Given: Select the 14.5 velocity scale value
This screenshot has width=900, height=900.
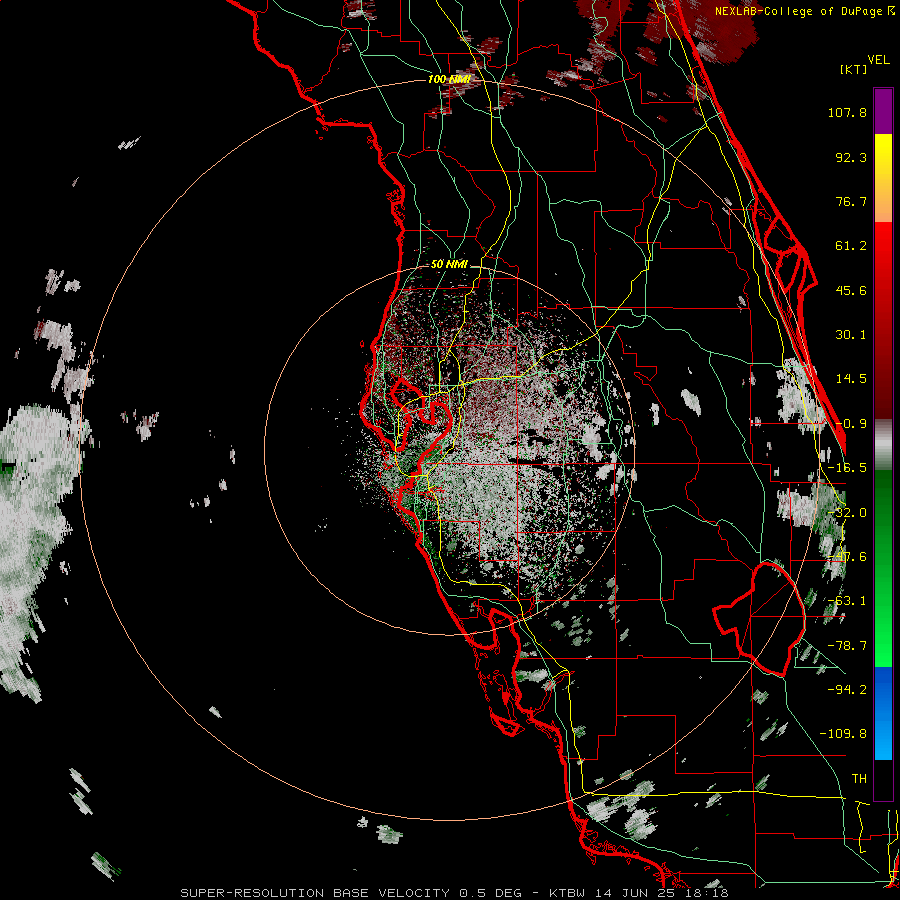Looking at the screenshot, I should click(x=851, y=379).
